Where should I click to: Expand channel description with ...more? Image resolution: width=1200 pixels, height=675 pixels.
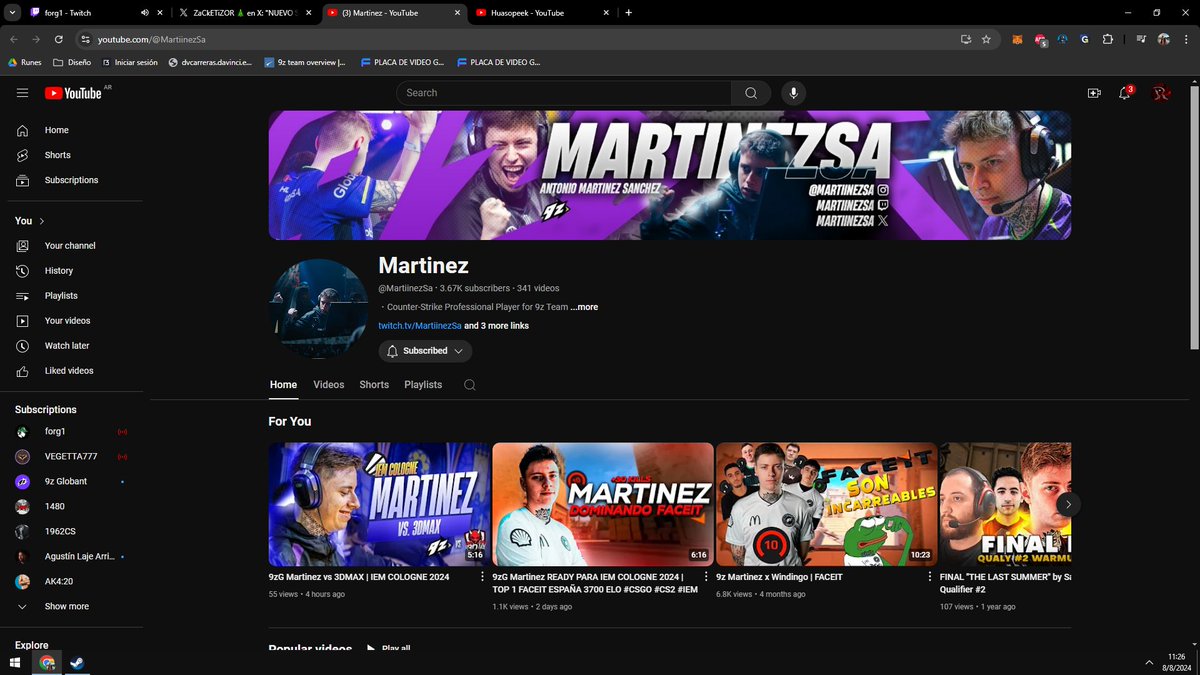pyautogui.click(x=585, y=307)
